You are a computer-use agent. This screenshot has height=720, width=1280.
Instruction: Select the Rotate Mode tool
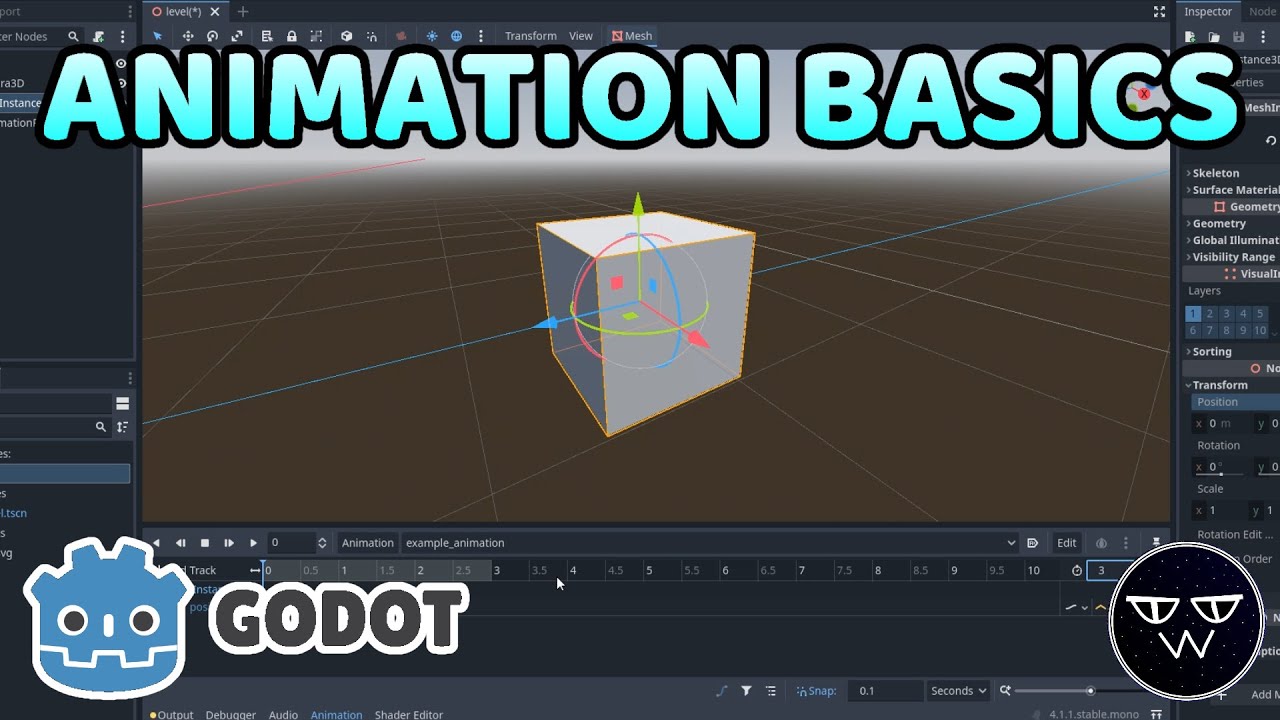click(x=212, y=36)
